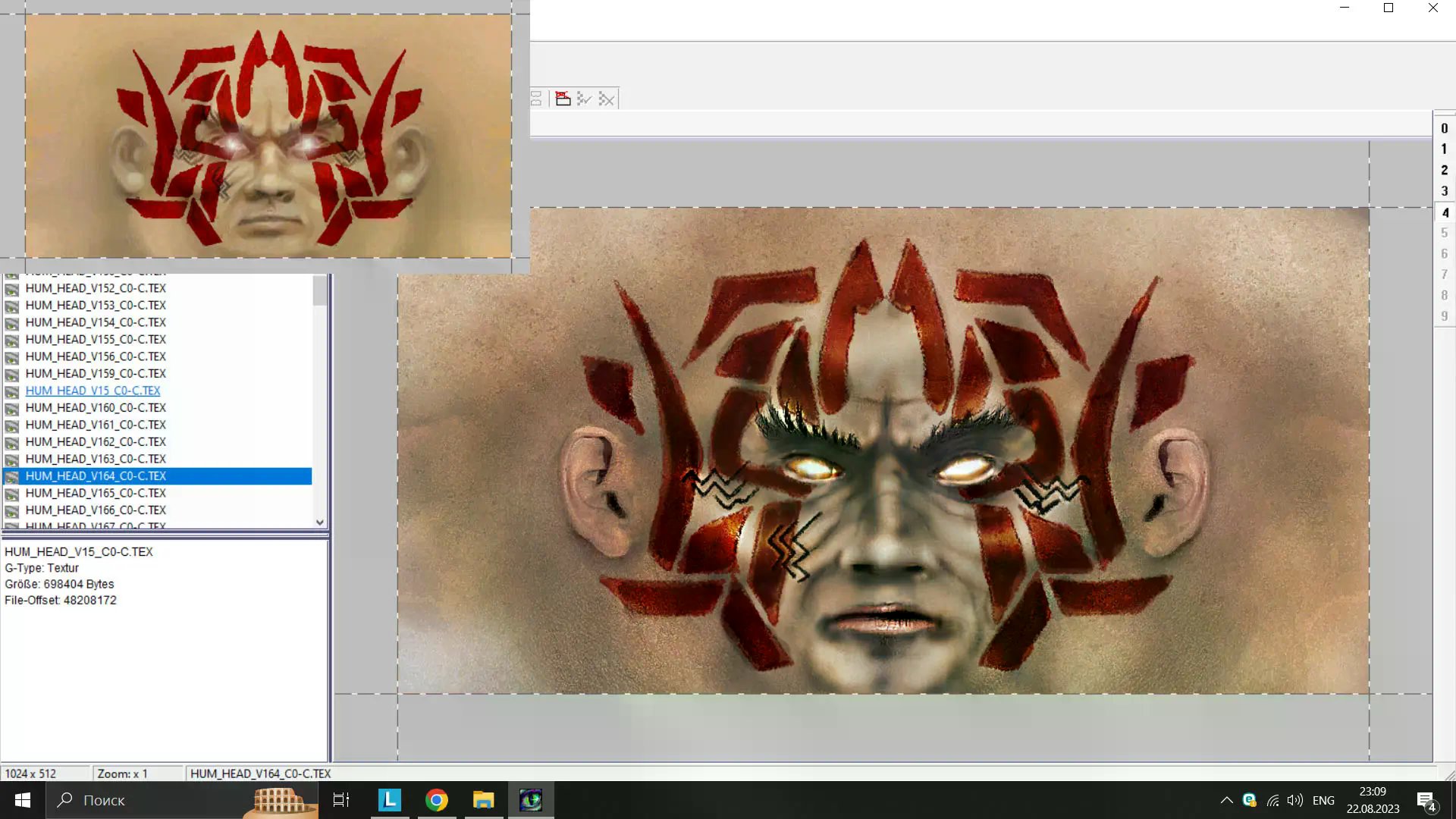
Task: Click the list-with-X toolbar icon
Action: pyautogui.click(x=606, y=99)
